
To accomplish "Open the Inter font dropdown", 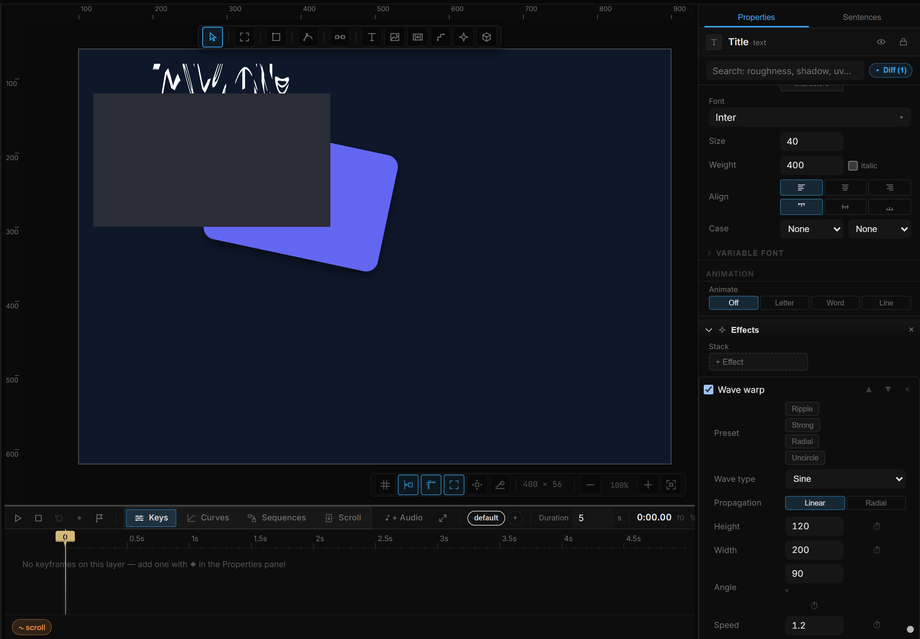I will 810,117.
